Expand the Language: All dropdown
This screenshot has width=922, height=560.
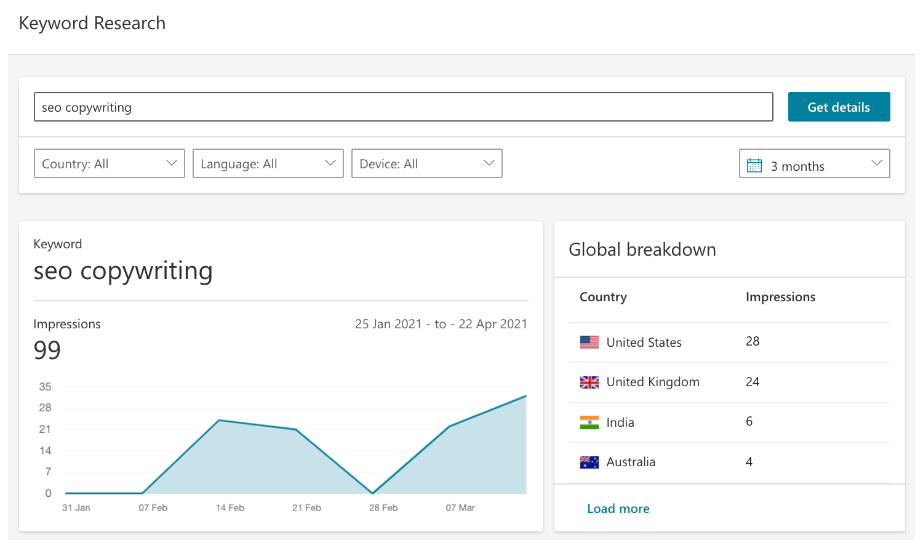(x=268, y=164)
